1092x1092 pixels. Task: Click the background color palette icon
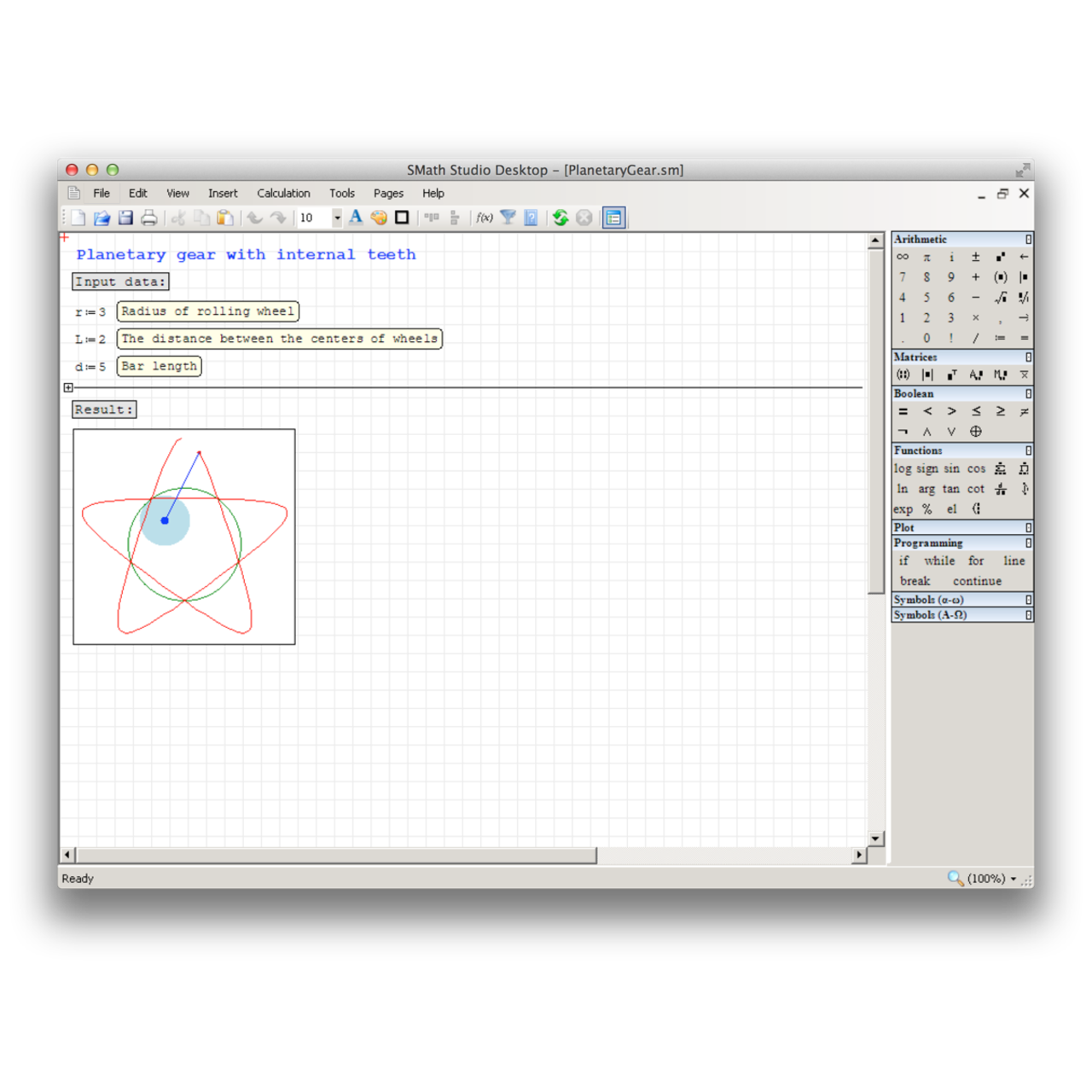coord(379,218)
